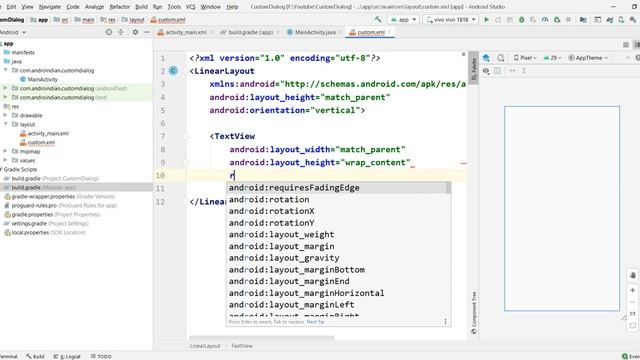Viewport: 640px width, 360px height.
Task: Open the Navigate menu
Action: pos(49,7)
